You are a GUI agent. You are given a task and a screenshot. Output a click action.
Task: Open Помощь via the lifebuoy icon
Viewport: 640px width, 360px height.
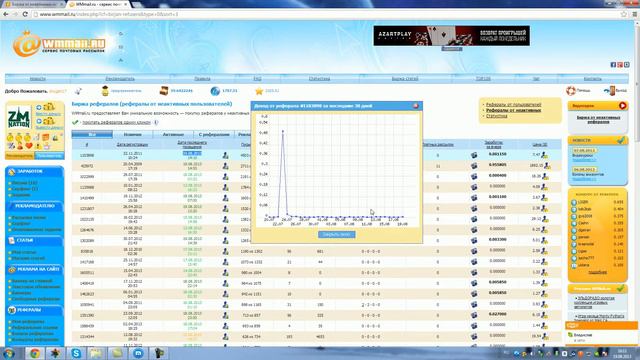pyautogui.click(x=571, y=91)
